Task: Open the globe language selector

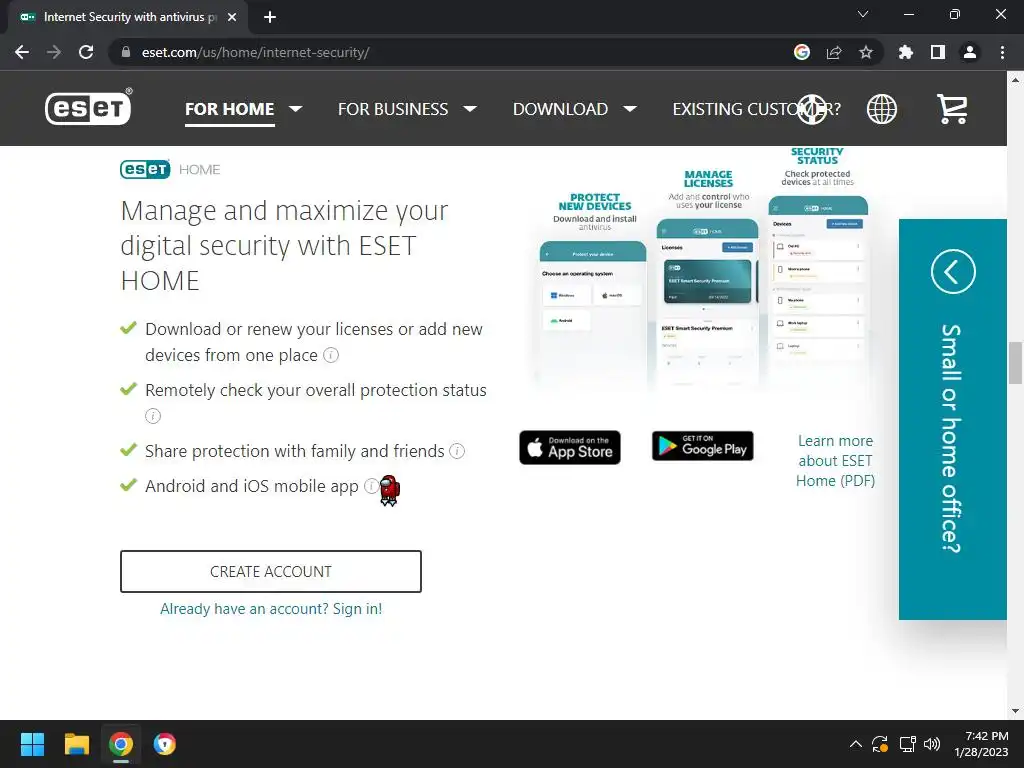Action: (x=882, y=109)
